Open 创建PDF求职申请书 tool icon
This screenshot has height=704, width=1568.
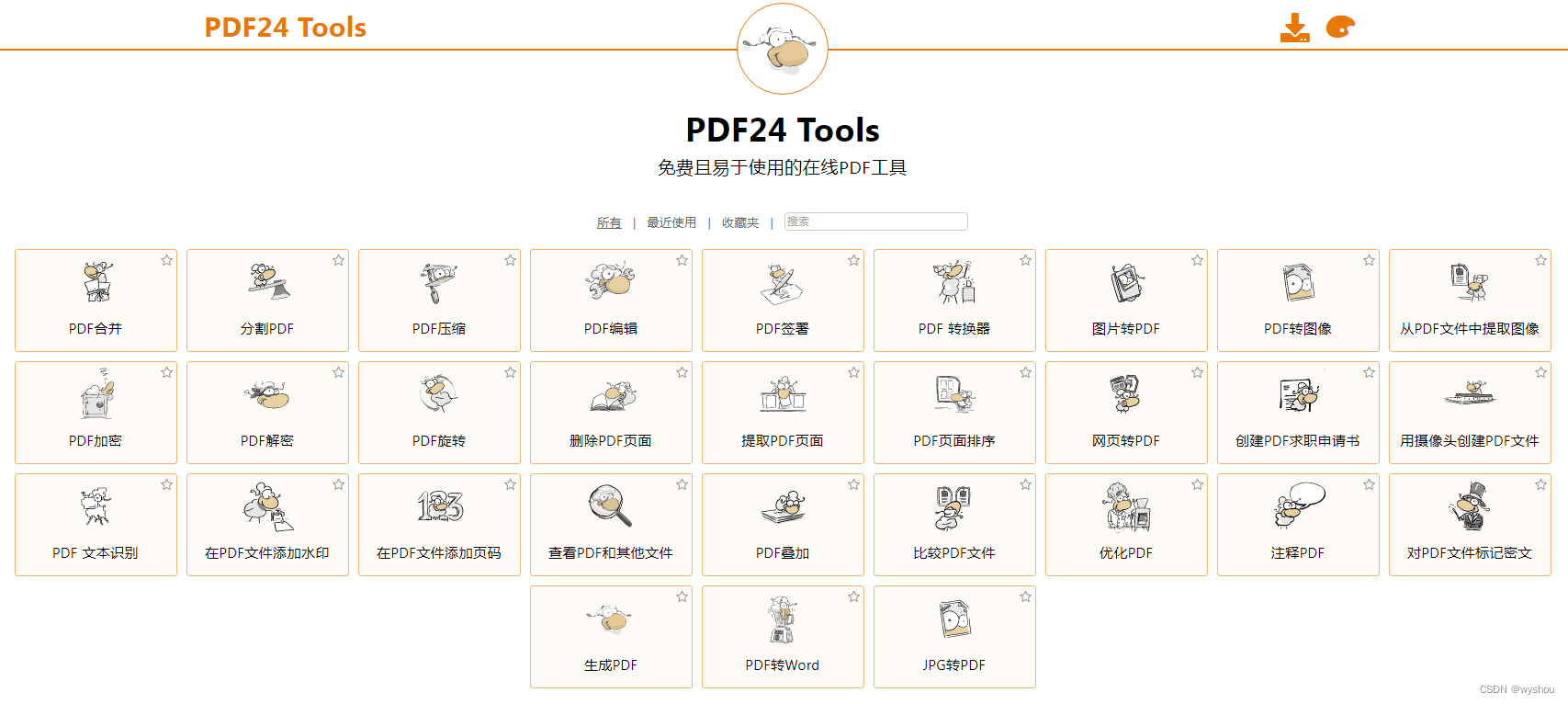pos(1298,395)
